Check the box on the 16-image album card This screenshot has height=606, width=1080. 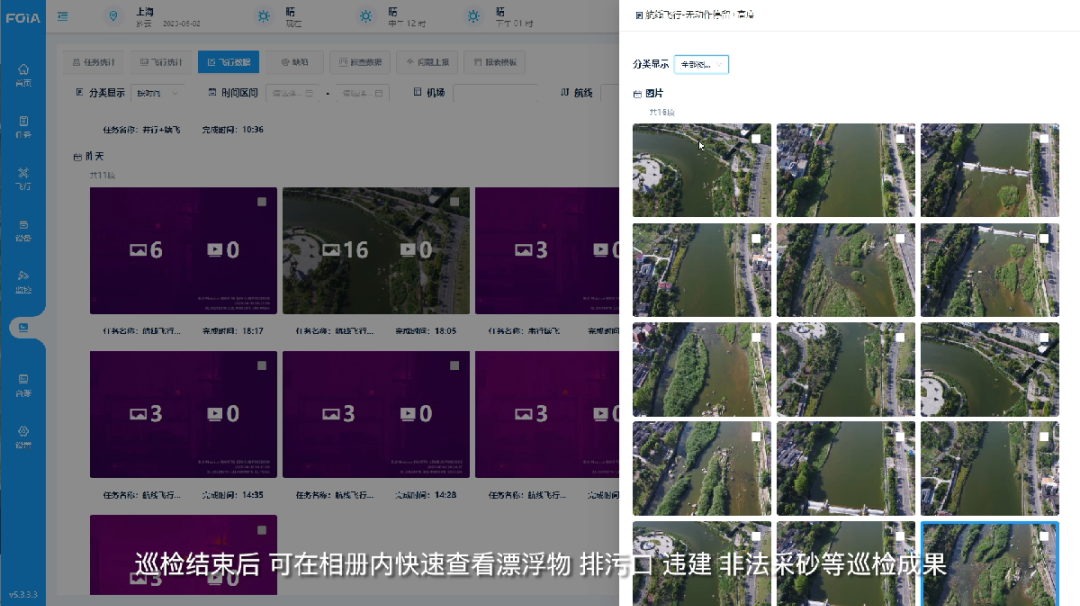(x=454, y=202)
